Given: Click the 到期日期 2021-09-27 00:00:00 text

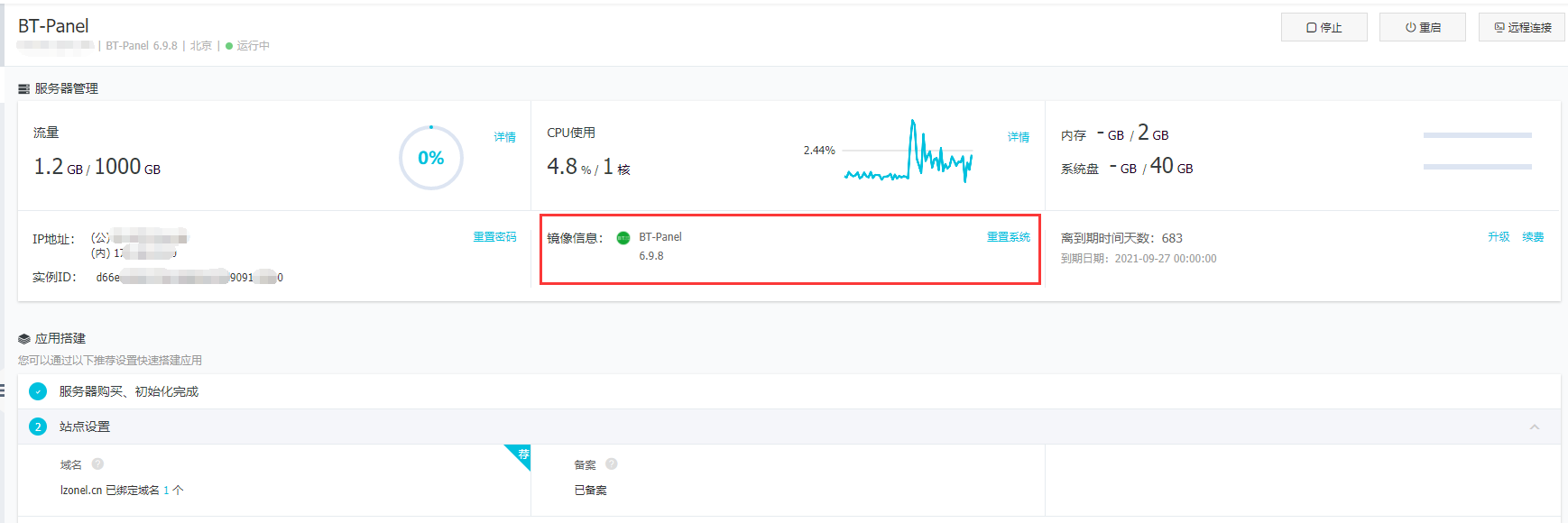Looking at the screenshot, I should click(1139, 259).
